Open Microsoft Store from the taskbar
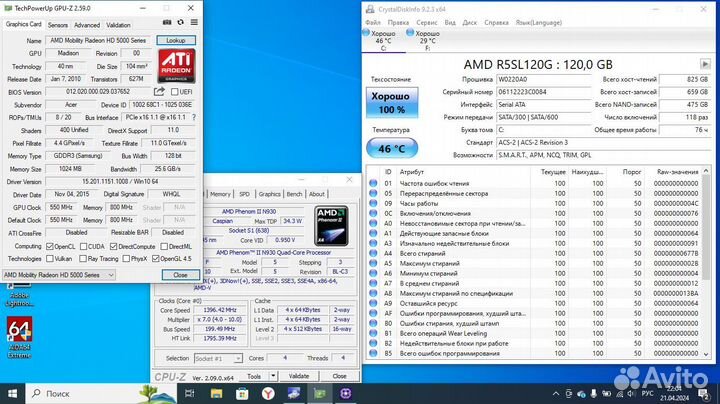 pyautogui.click(x=242, y=393)
